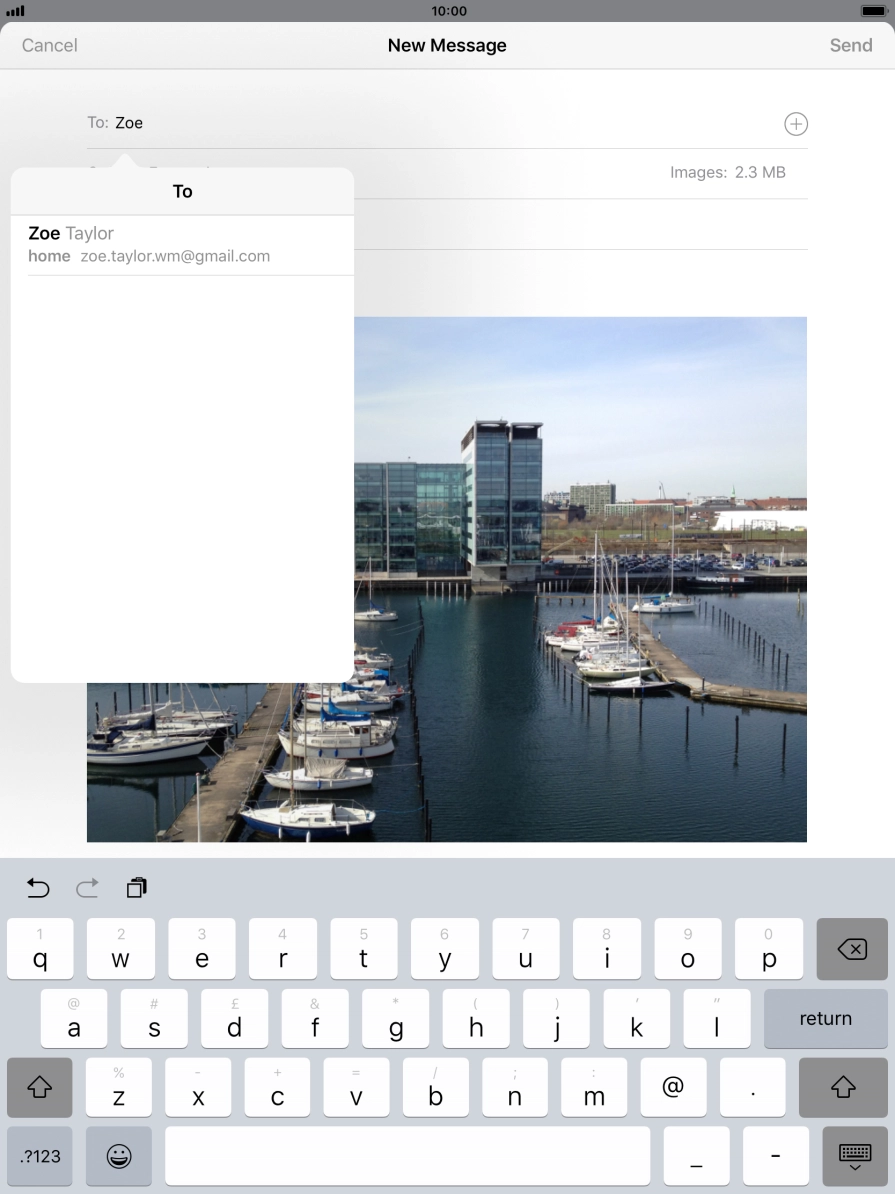Tap the paste clipboard icon

pyautogui.click(x=137, y=887)
